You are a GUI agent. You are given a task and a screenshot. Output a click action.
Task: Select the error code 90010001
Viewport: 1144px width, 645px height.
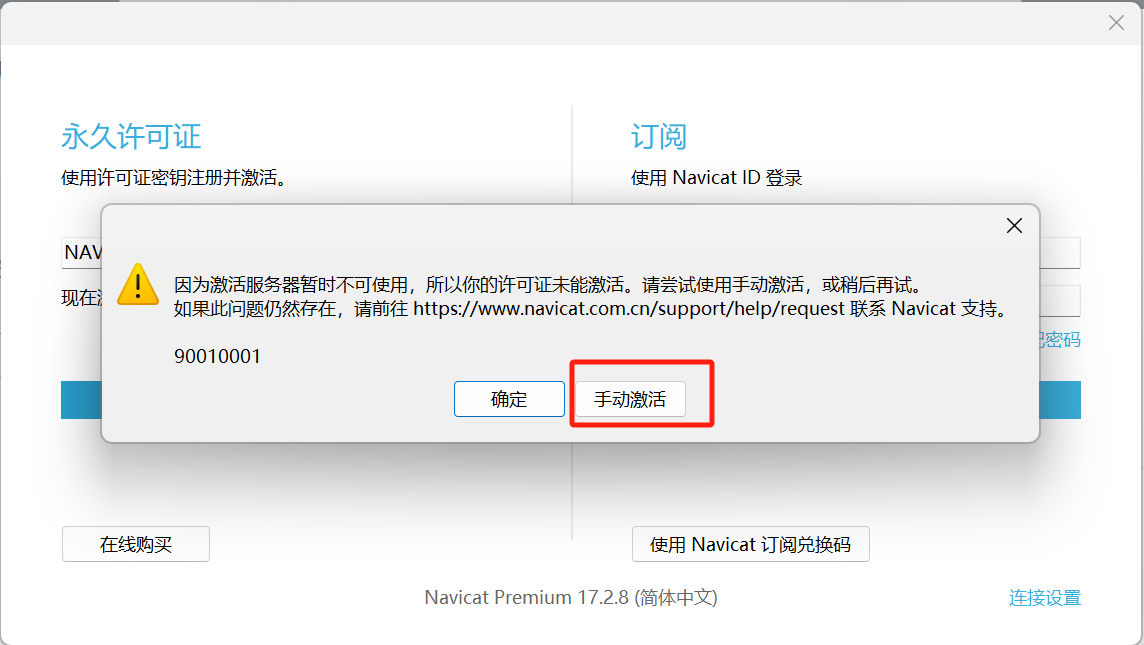pyautogui.click(x=217, y=356)
